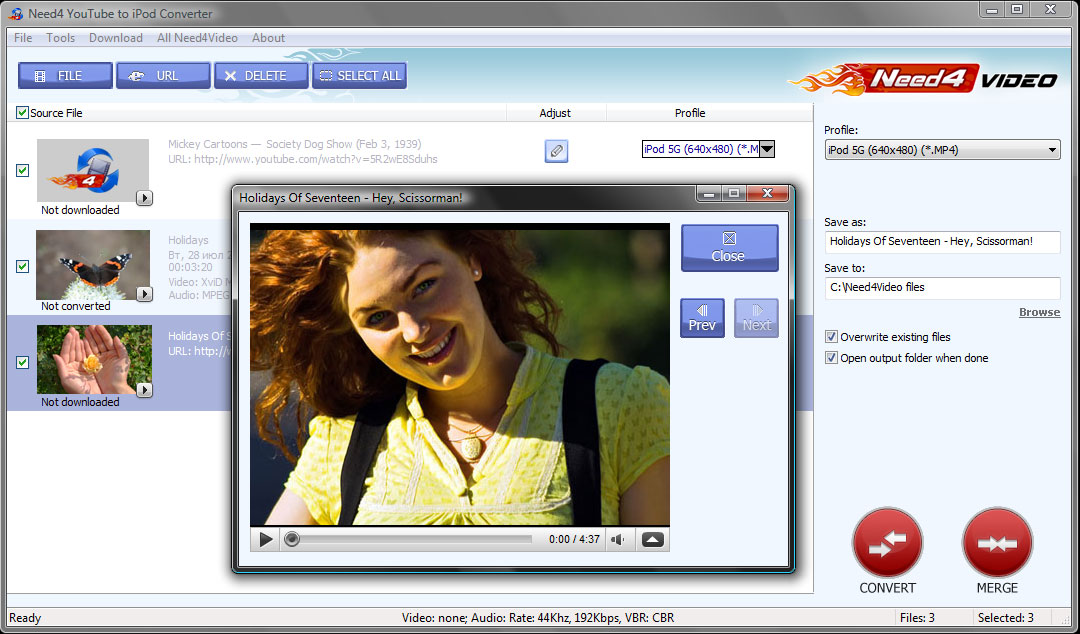Mute the preview player via speaker icon
This screenshot has width=1080, height=634.
(x=619, y=539)
